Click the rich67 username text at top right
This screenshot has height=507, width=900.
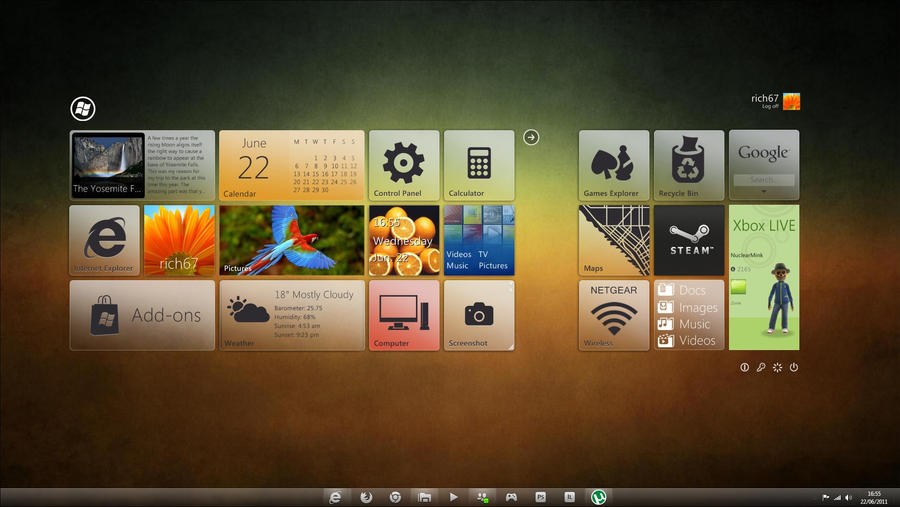pyautogui.click(x=765, y=98)
